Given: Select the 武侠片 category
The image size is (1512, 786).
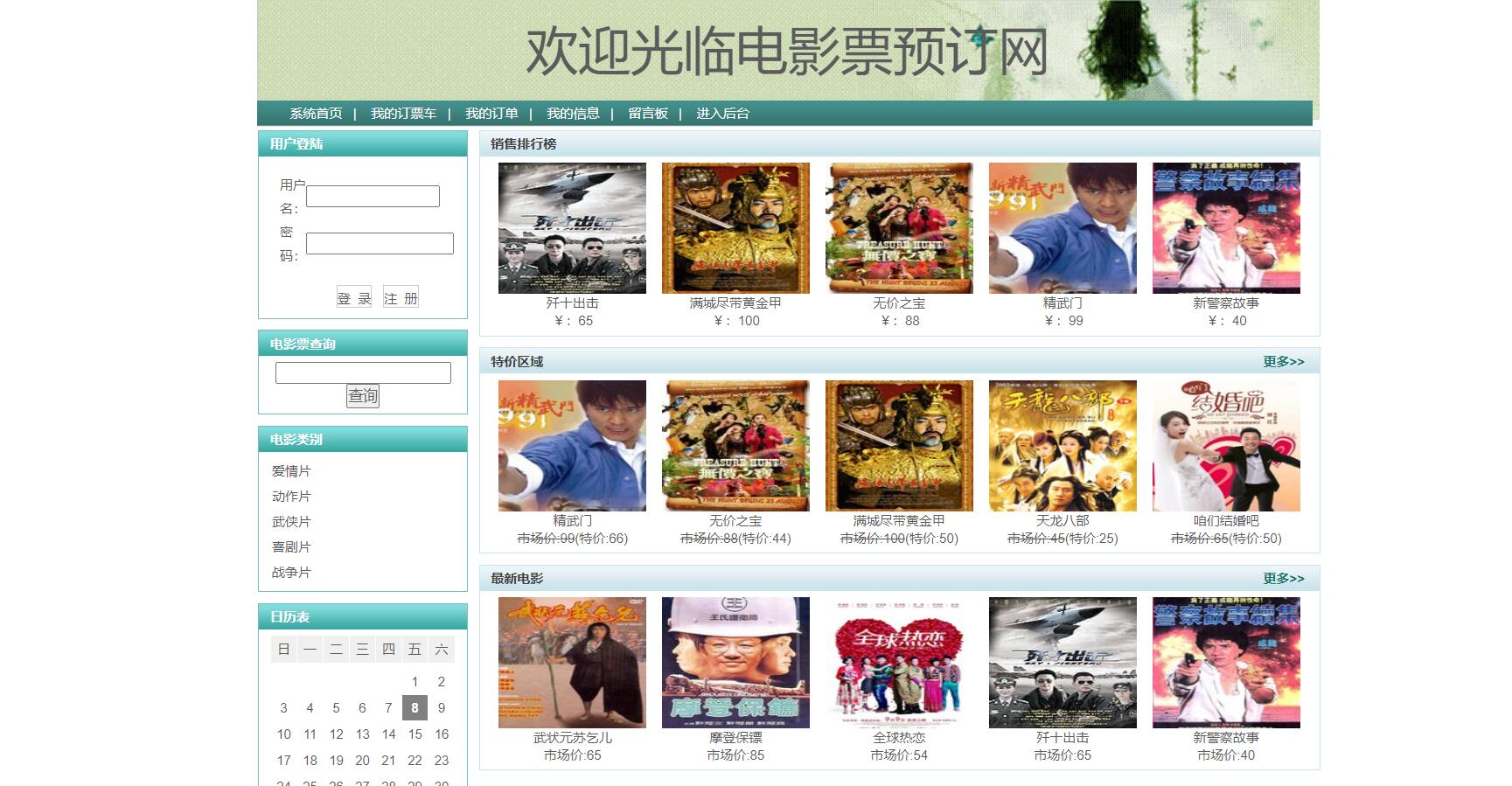Looking at the screenshot, I should (291, 522).
